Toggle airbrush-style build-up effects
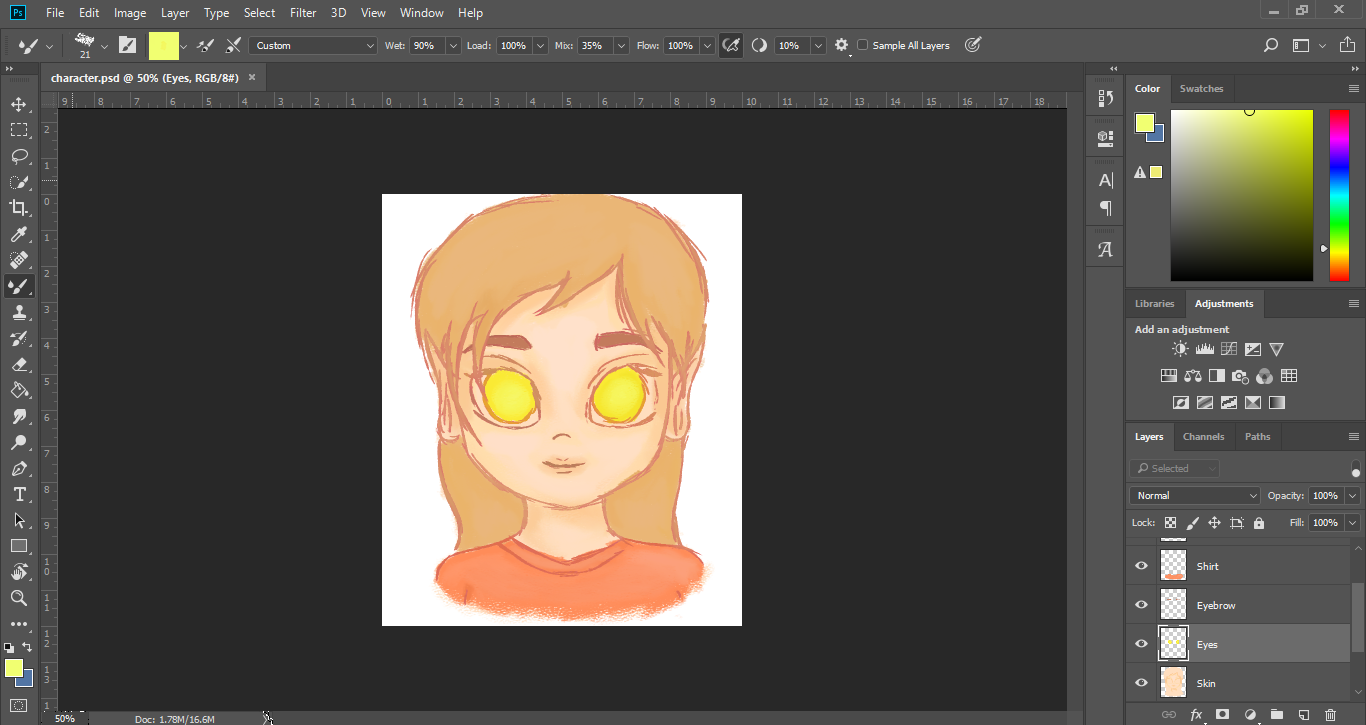This screenshot has width=1366, height=725. pos(731,45)
